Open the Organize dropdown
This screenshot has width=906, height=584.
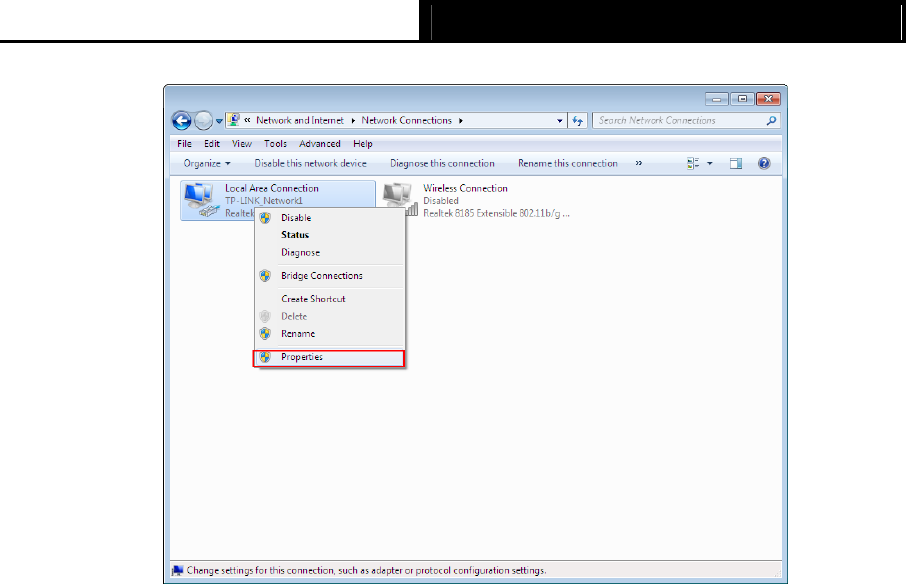tap(207, 163)
